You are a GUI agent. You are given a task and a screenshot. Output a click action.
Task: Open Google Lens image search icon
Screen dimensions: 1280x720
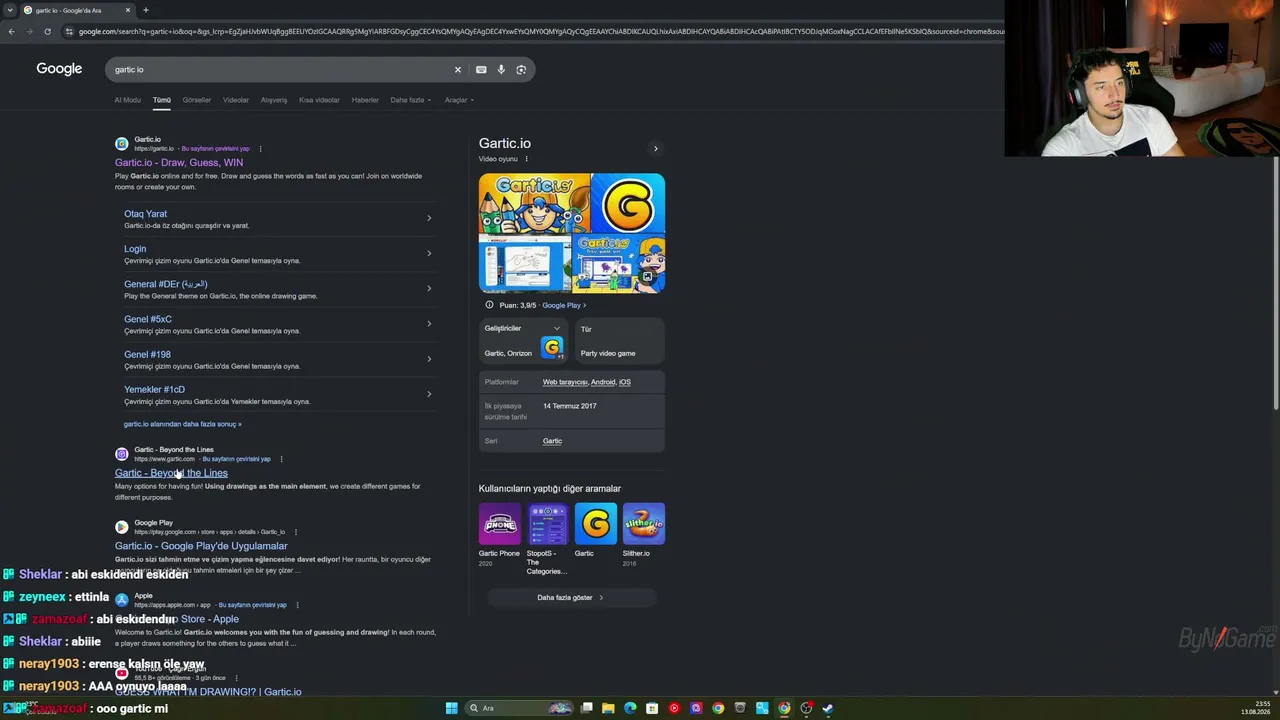click(x=521, y=69)
